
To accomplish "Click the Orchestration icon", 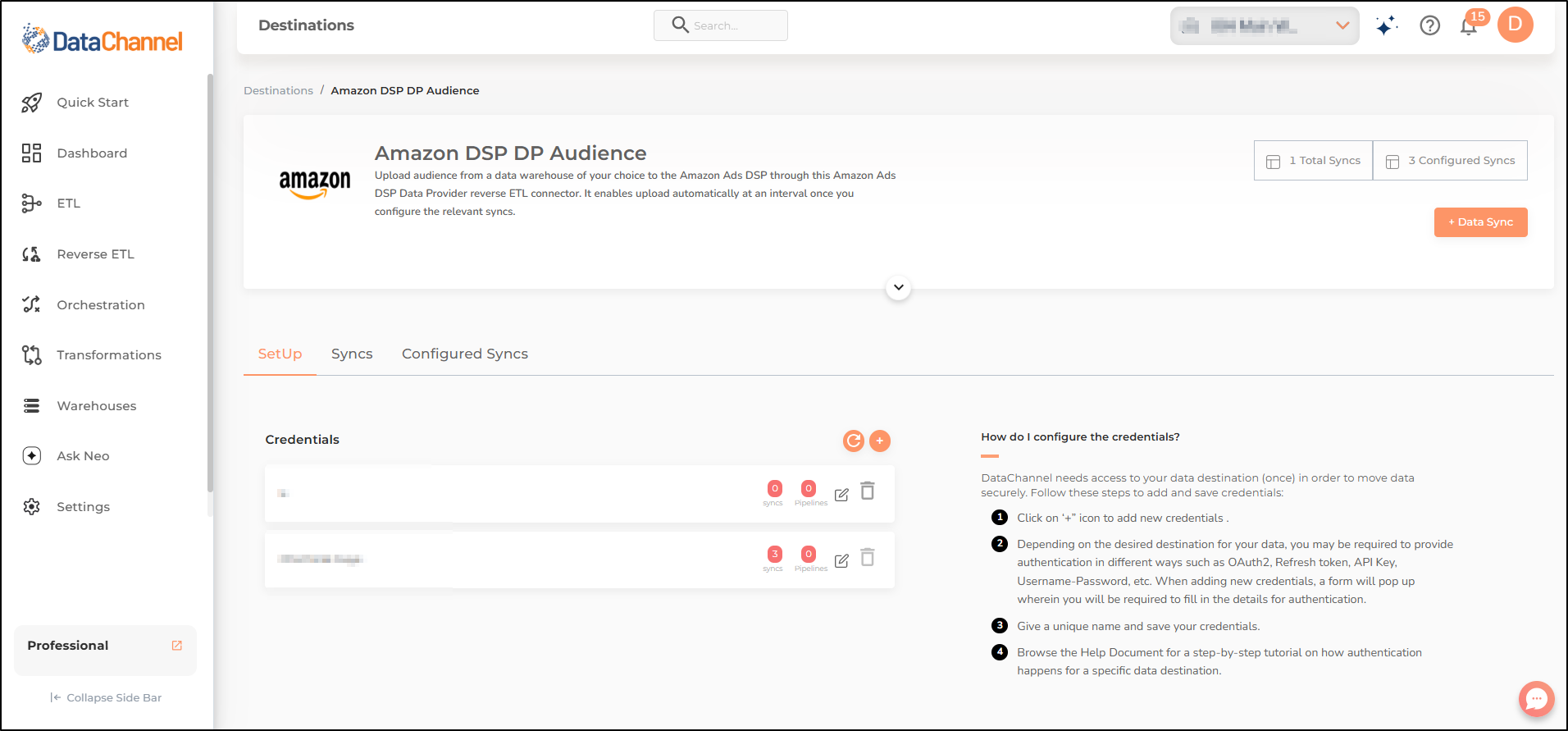I will pos(31,304).
